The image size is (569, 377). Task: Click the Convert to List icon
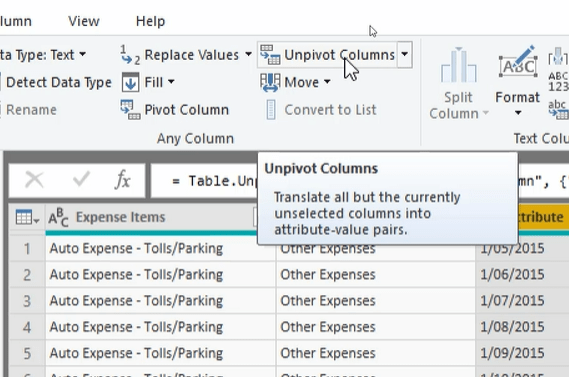click(271, 110)
